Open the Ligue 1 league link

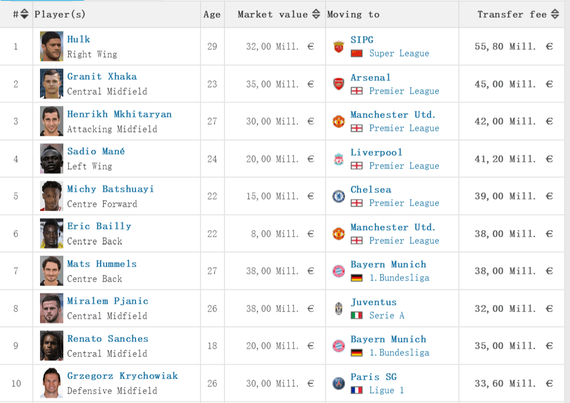tap(386, 390)
